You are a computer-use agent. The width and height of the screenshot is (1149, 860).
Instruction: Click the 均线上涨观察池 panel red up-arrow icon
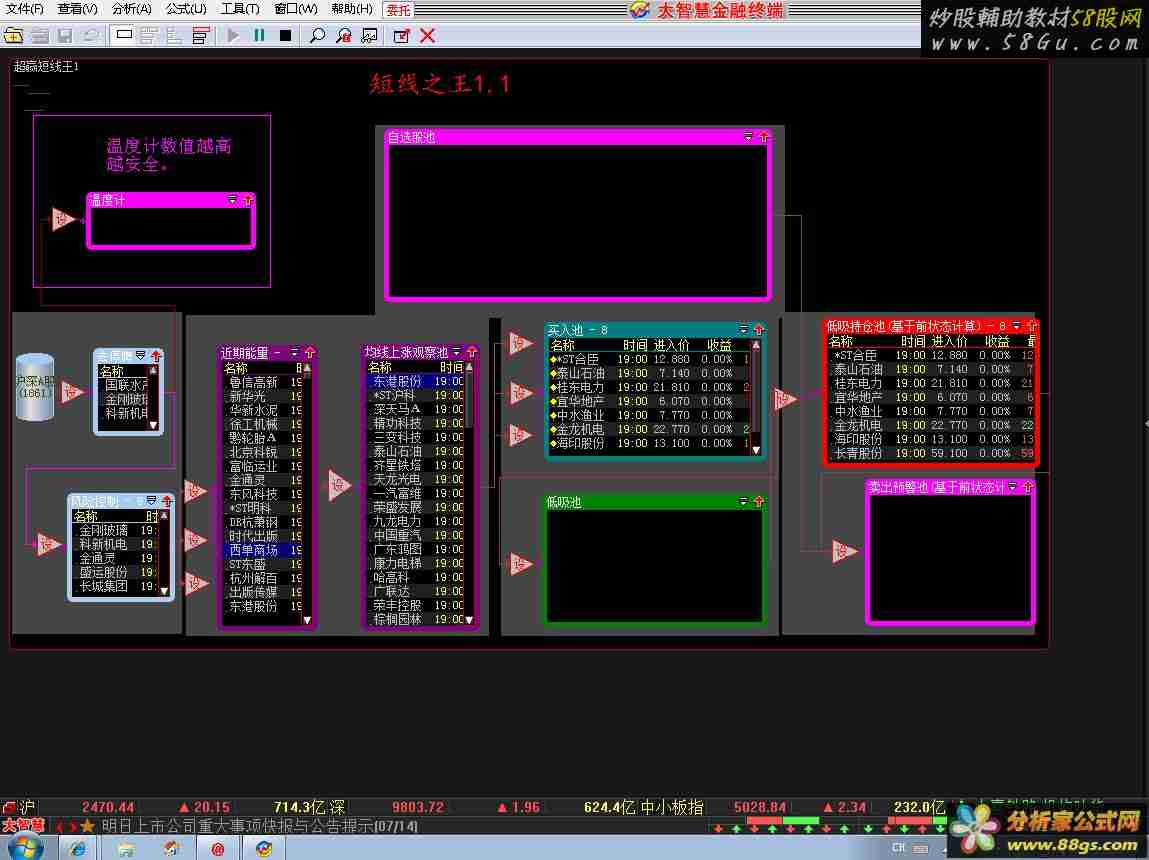click(472, 352)
